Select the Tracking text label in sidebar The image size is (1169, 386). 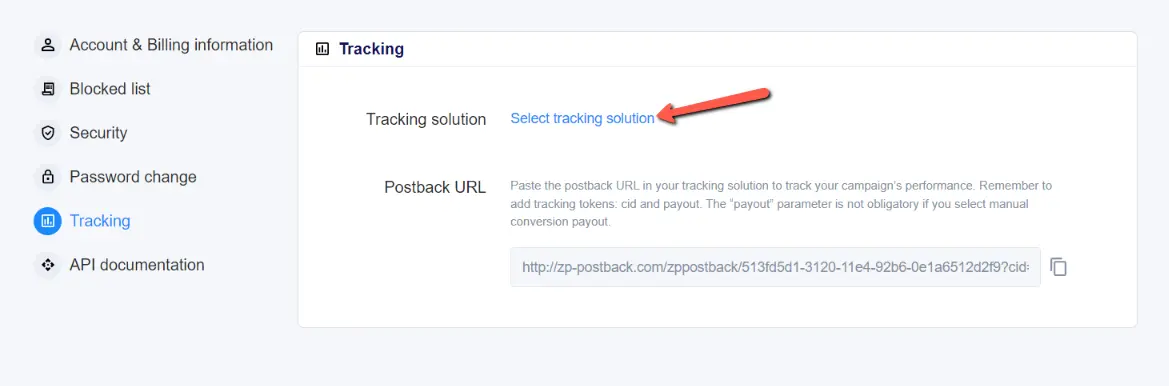tap(100, 221)
